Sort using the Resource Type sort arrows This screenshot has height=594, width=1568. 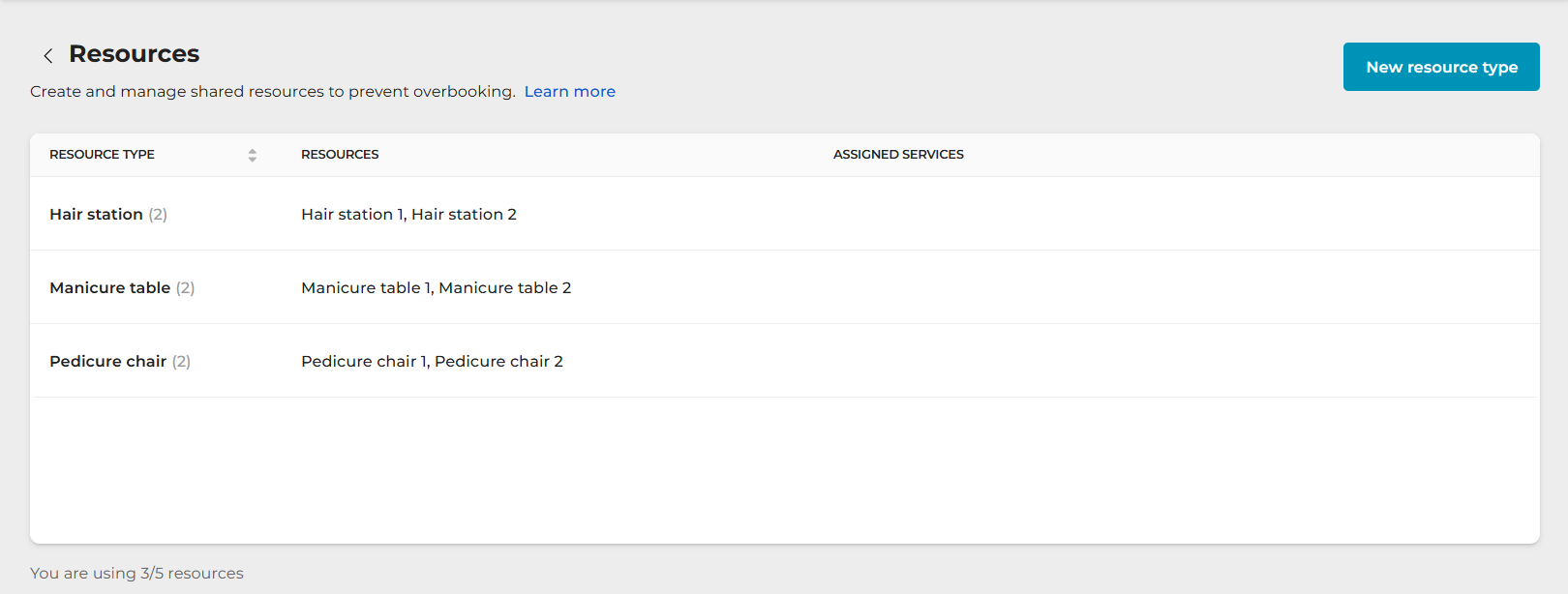click(252, 155)
